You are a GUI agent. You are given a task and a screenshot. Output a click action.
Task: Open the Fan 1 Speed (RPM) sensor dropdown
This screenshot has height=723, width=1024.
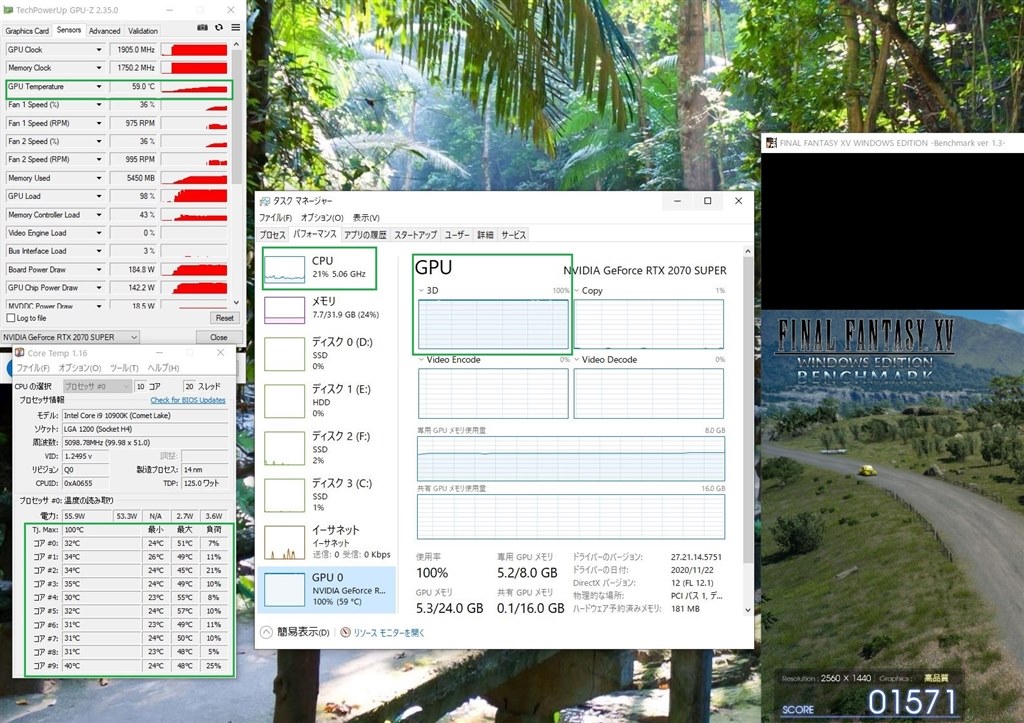point(99,123)
